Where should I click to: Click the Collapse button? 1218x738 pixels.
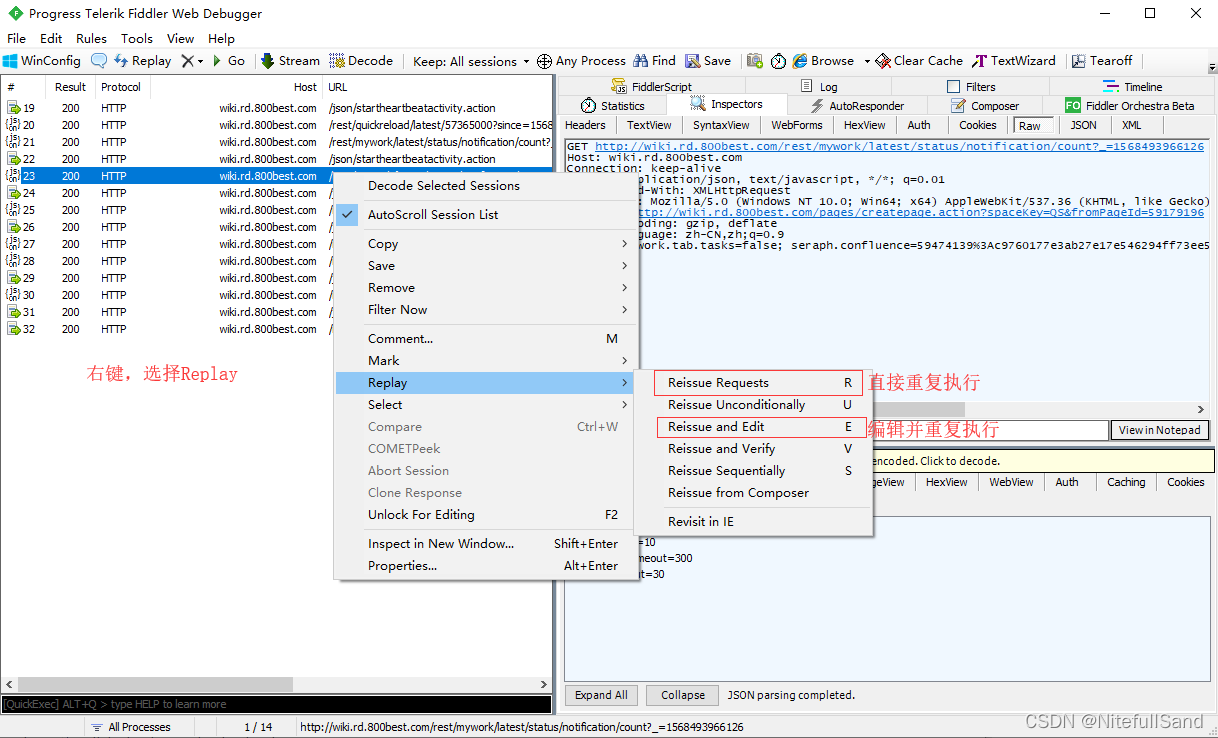(x=683, y=695)
